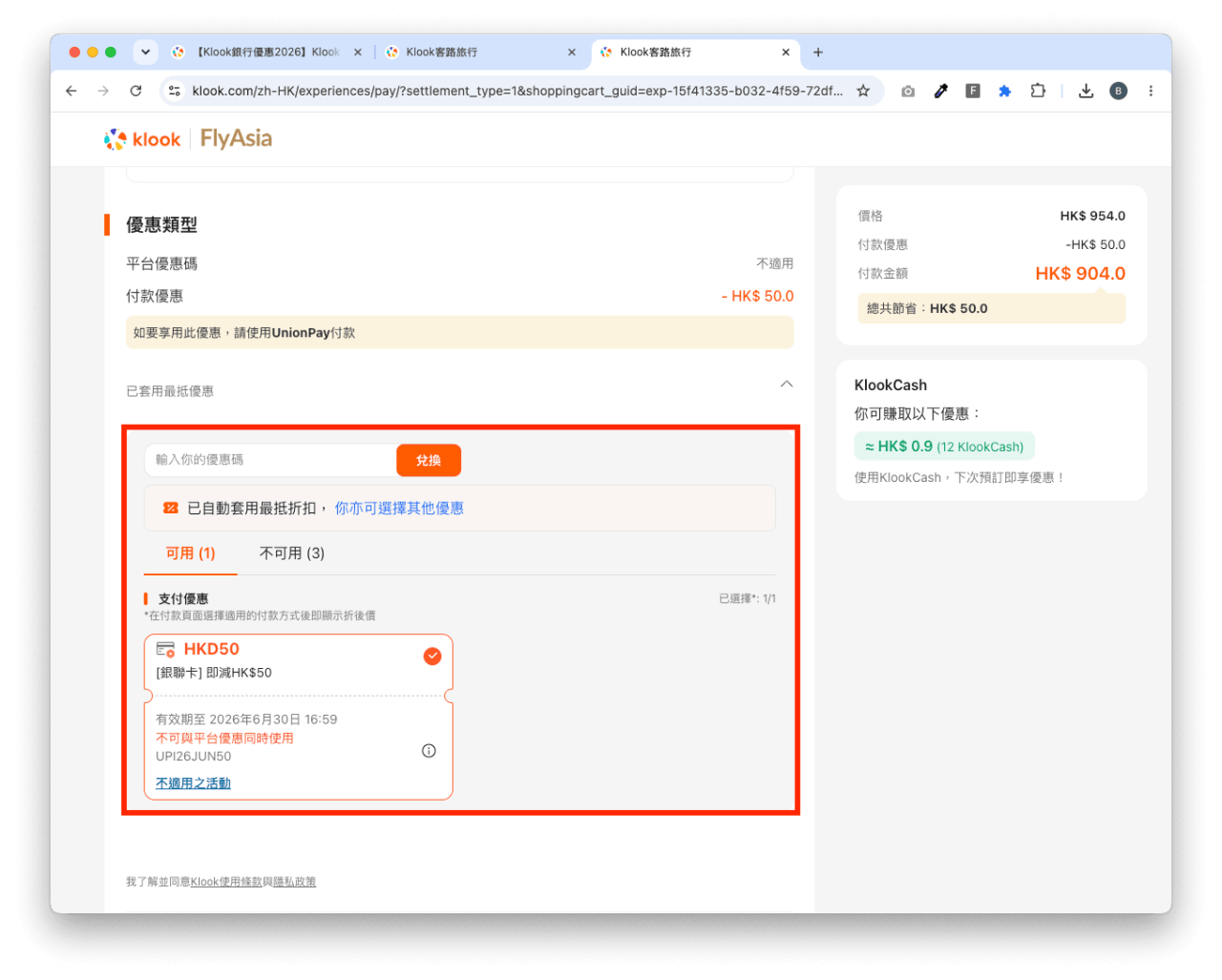Click the ≈ HK$ 0.9 KlookCash badge
This screenshot has height=980, width=1222.
[944, 447]
